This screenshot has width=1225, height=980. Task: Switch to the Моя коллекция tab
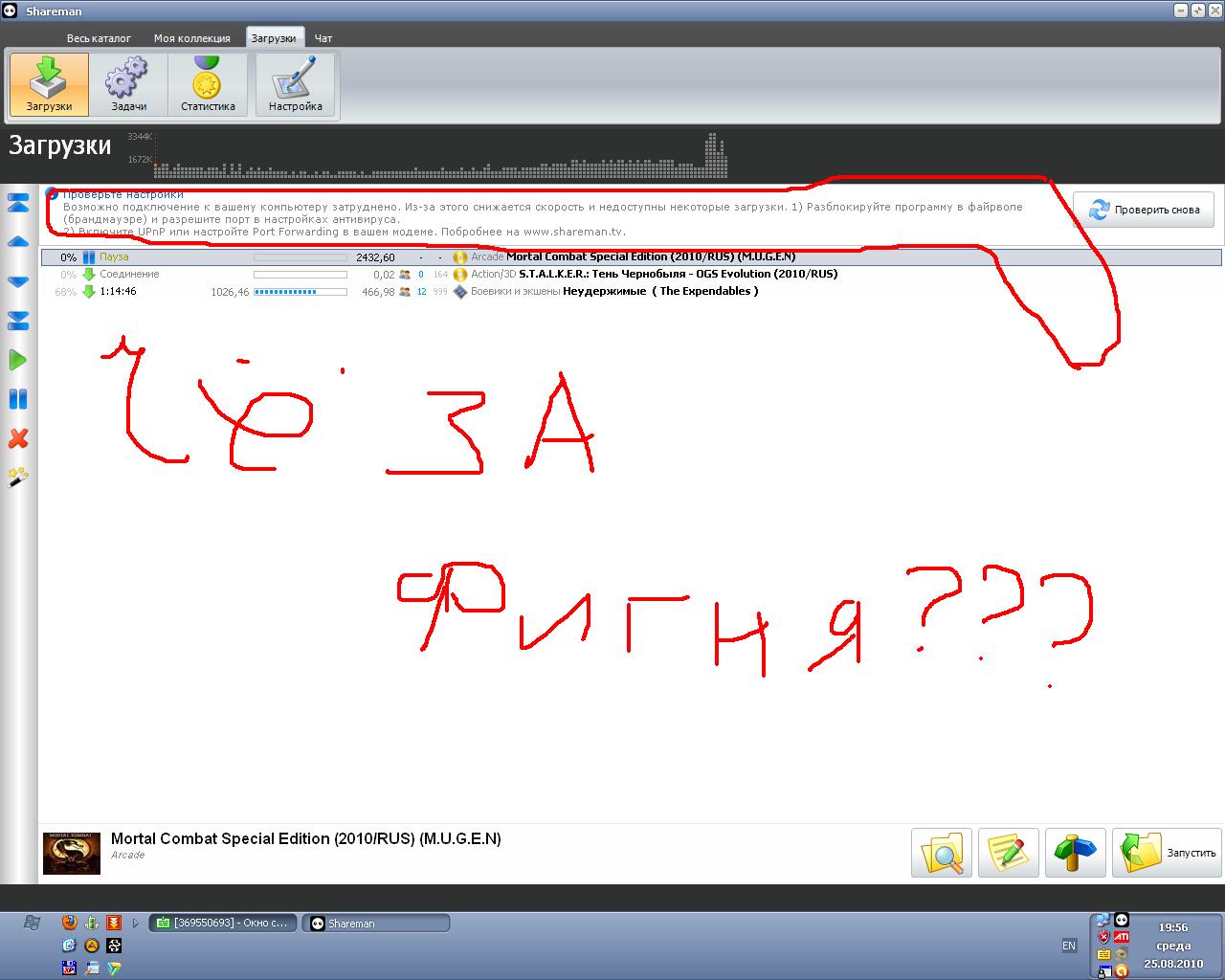click(192, 38)
